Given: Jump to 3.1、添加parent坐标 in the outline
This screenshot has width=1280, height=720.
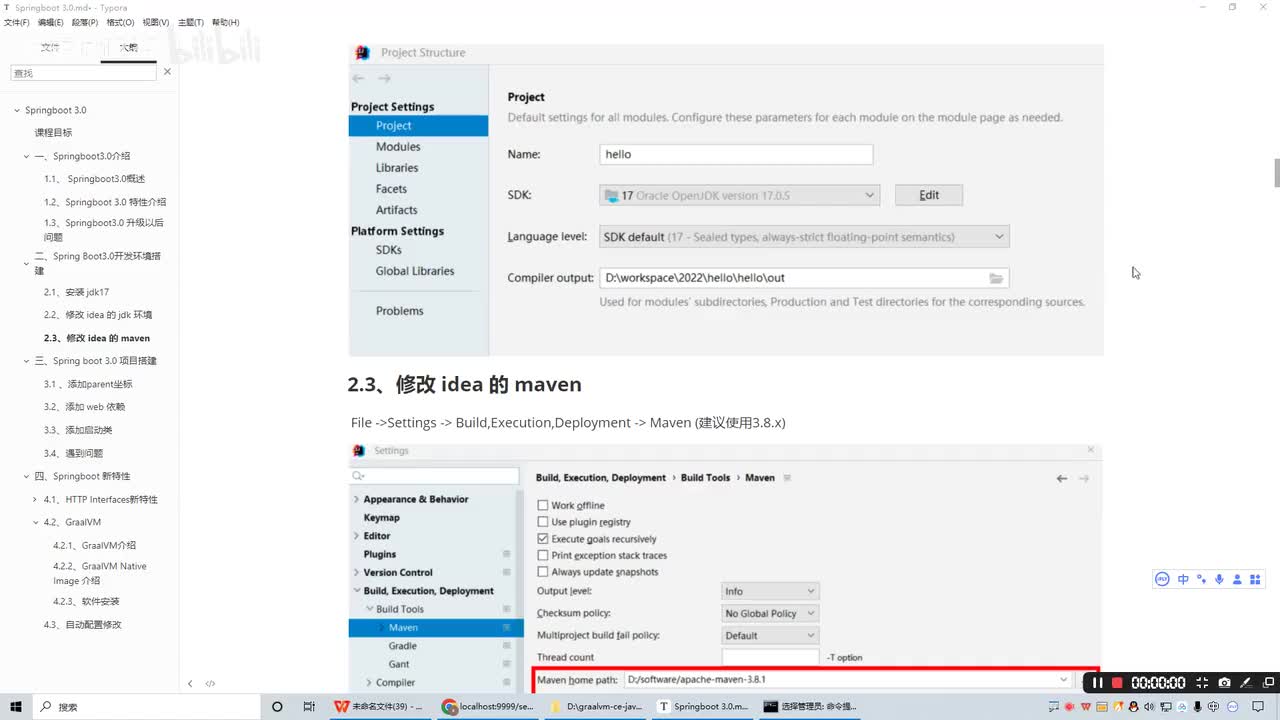Looking at the screenshot, I should pos(88,384).
